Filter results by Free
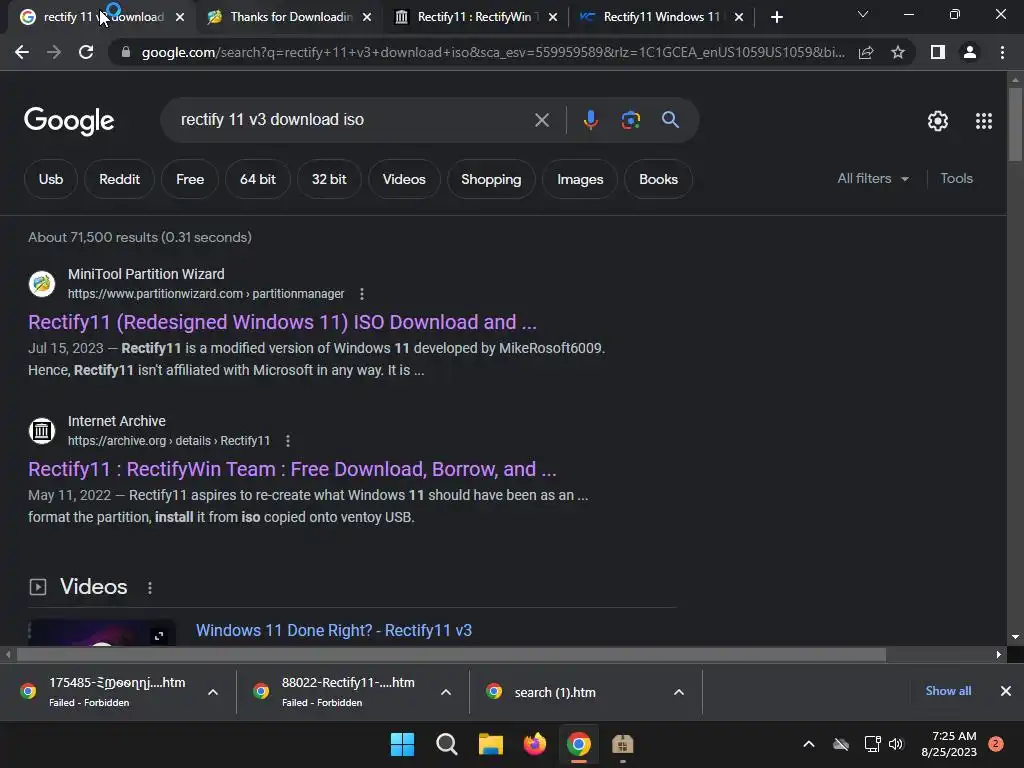Screen dimensions: 1024x768 [190, 179]
